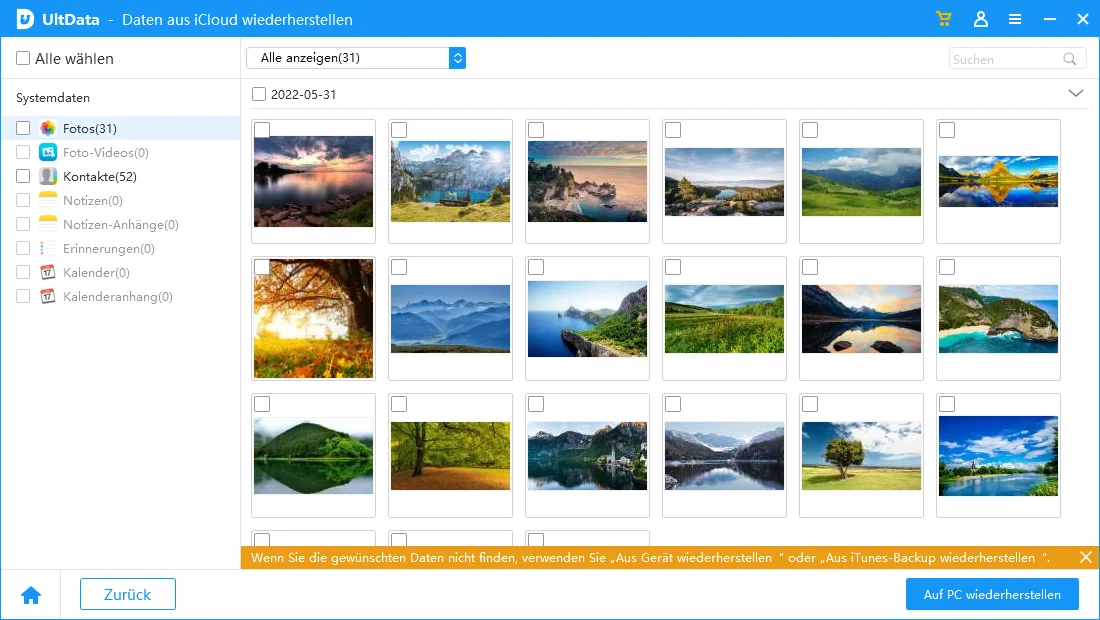Open the Alle anzeigen(31) dropdown
Image resolution: width=1100 pixels, height=620 pixels.
[x=356, y=58]
